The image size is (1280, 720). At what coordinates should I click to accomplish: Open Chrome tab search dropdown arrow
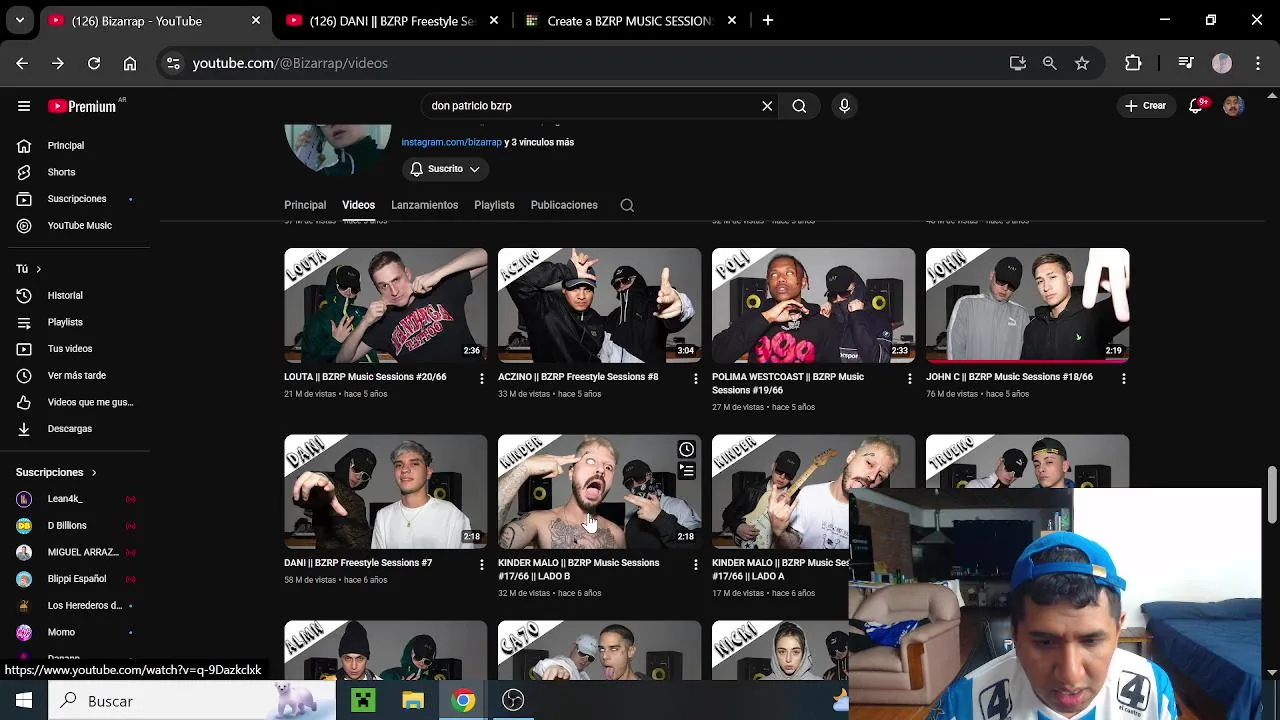coord(20,20)
